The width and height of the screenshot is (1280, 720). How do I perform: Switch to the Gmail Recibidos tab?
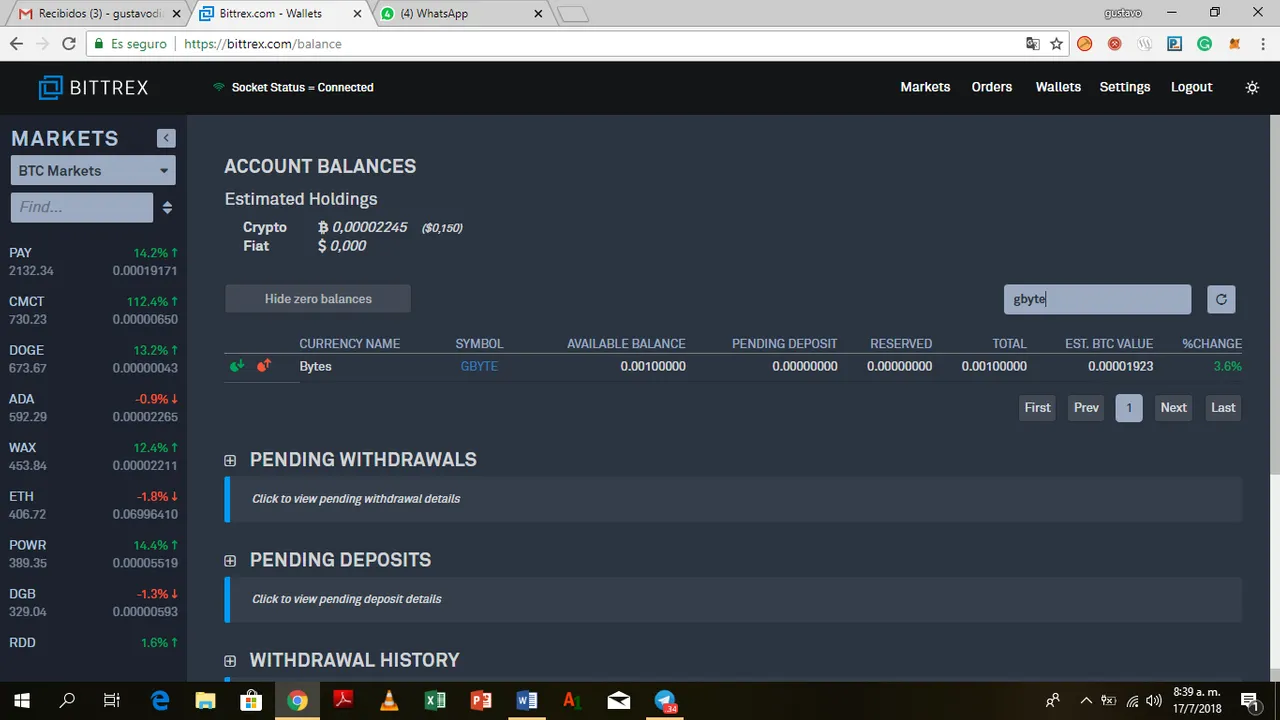pyautogui.click(x=97, y=14)
